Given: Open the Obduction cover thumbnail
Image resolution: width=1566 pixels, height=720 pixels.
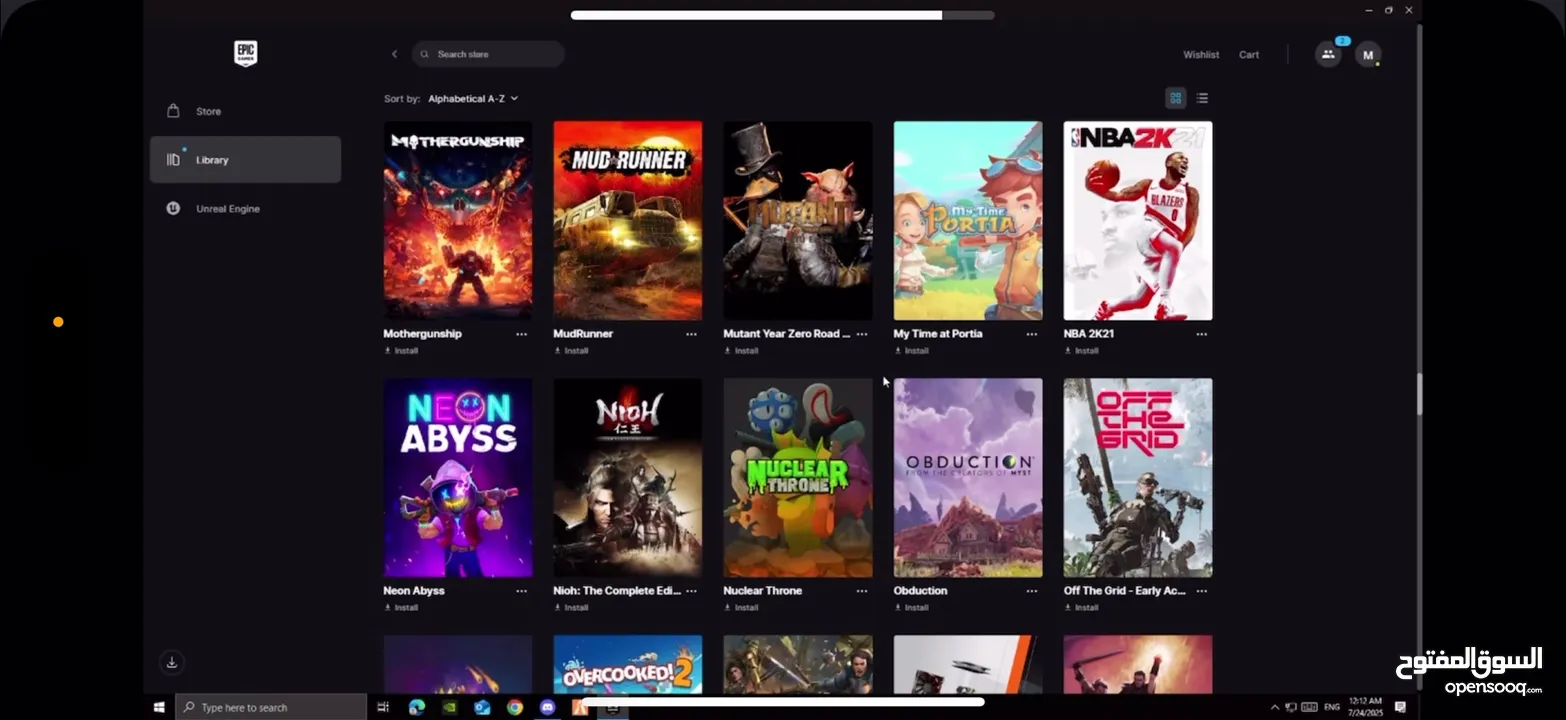Looking at the screenshot, I should (968, 478).
